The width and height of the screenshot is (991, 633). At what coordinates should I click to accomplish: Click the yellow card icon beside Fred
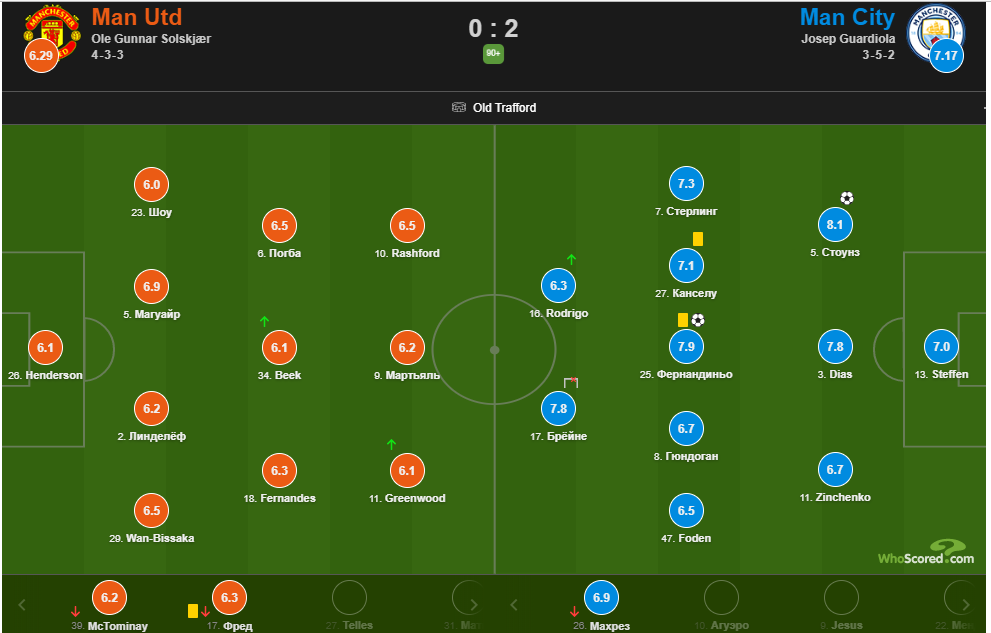click(192, 610)
